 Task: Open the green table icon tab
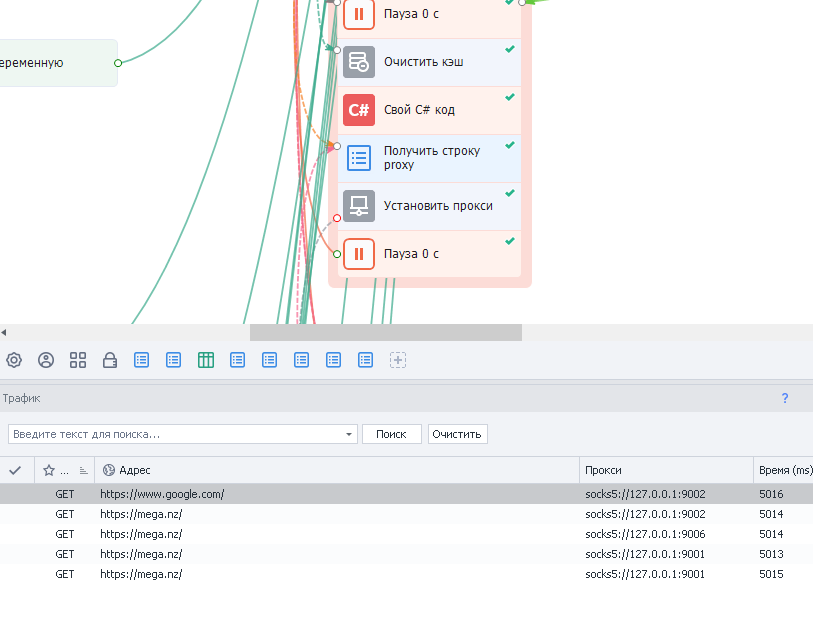point(206,360)
